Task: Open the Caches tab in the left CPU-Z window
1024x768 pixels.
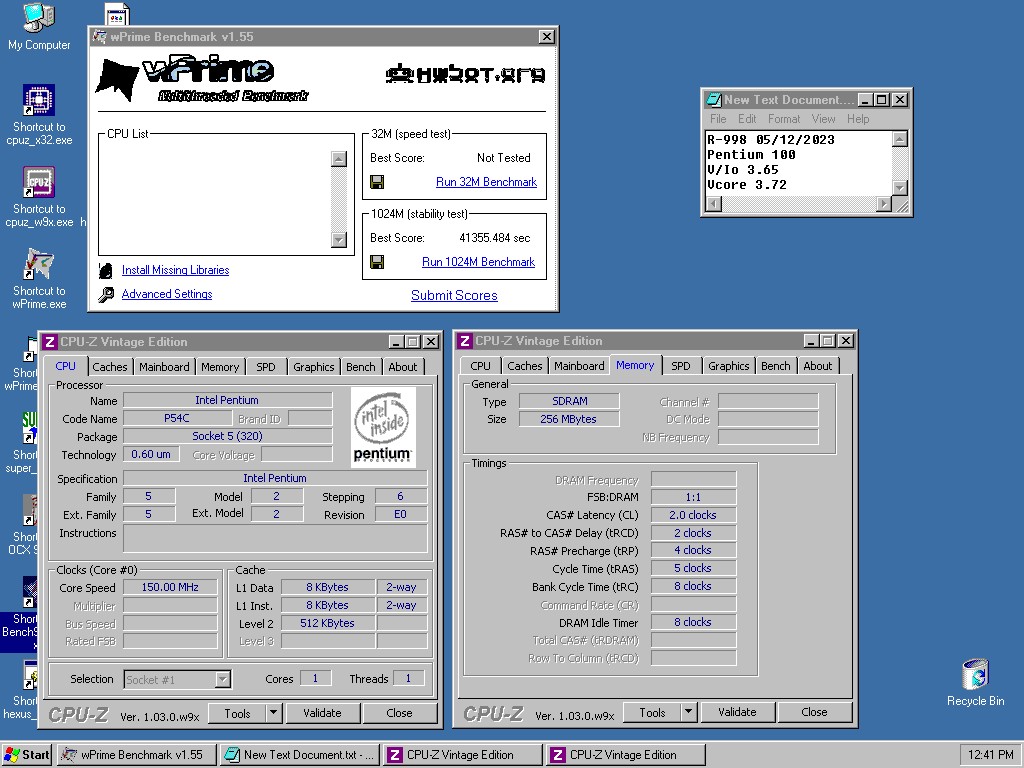Action: pos(110,367)
